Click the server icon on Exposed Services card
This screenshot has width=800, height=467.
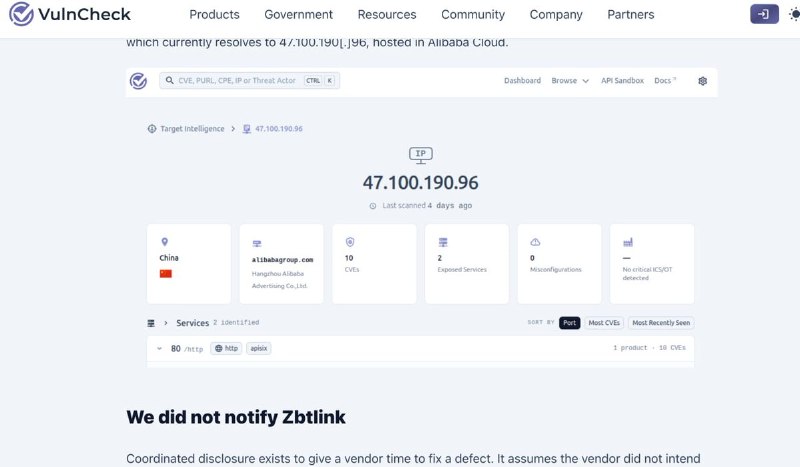(x=443, y=242)
